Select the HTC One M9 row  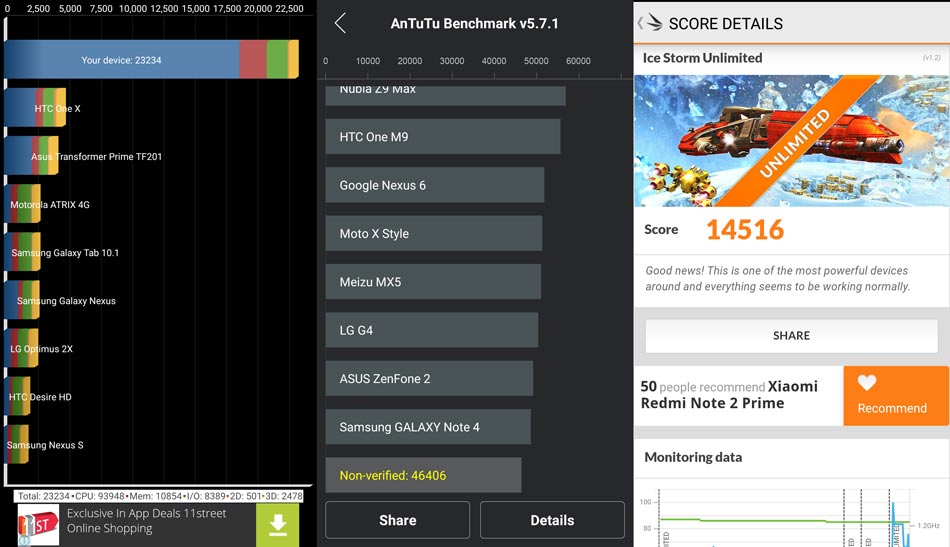click(x=443, y=136)
